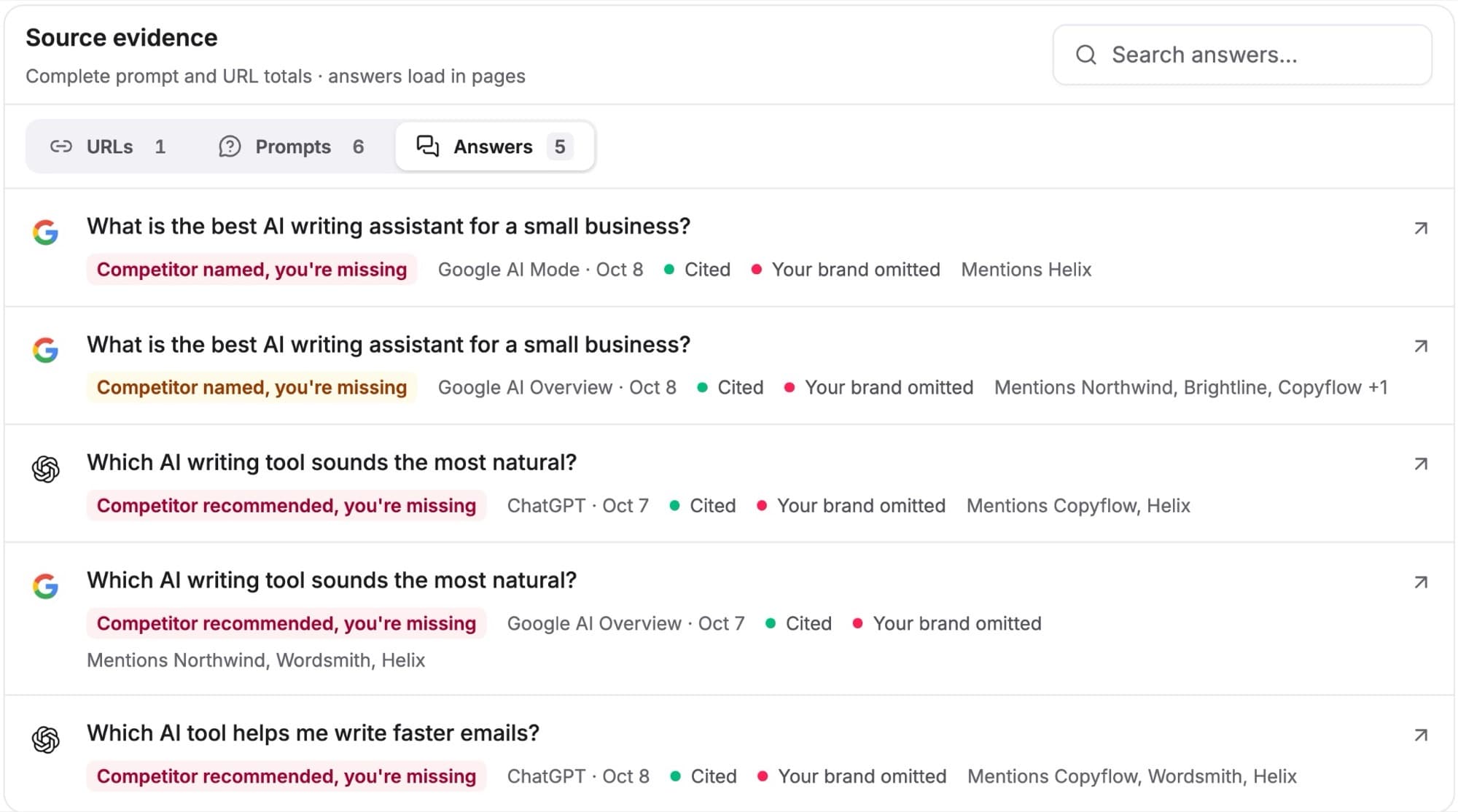Open the most natural question in ChatGPT row

click(x=332, y=463)
